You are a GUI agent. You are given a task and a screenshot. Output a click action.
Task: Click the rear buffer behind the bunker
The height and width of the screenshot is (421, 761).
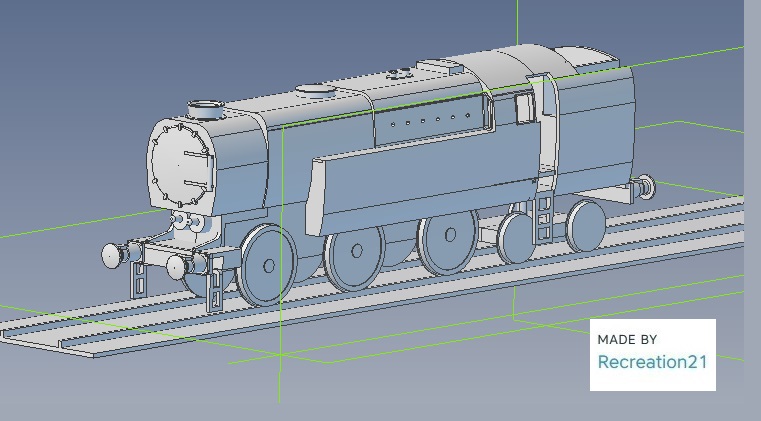click(647, 185)
